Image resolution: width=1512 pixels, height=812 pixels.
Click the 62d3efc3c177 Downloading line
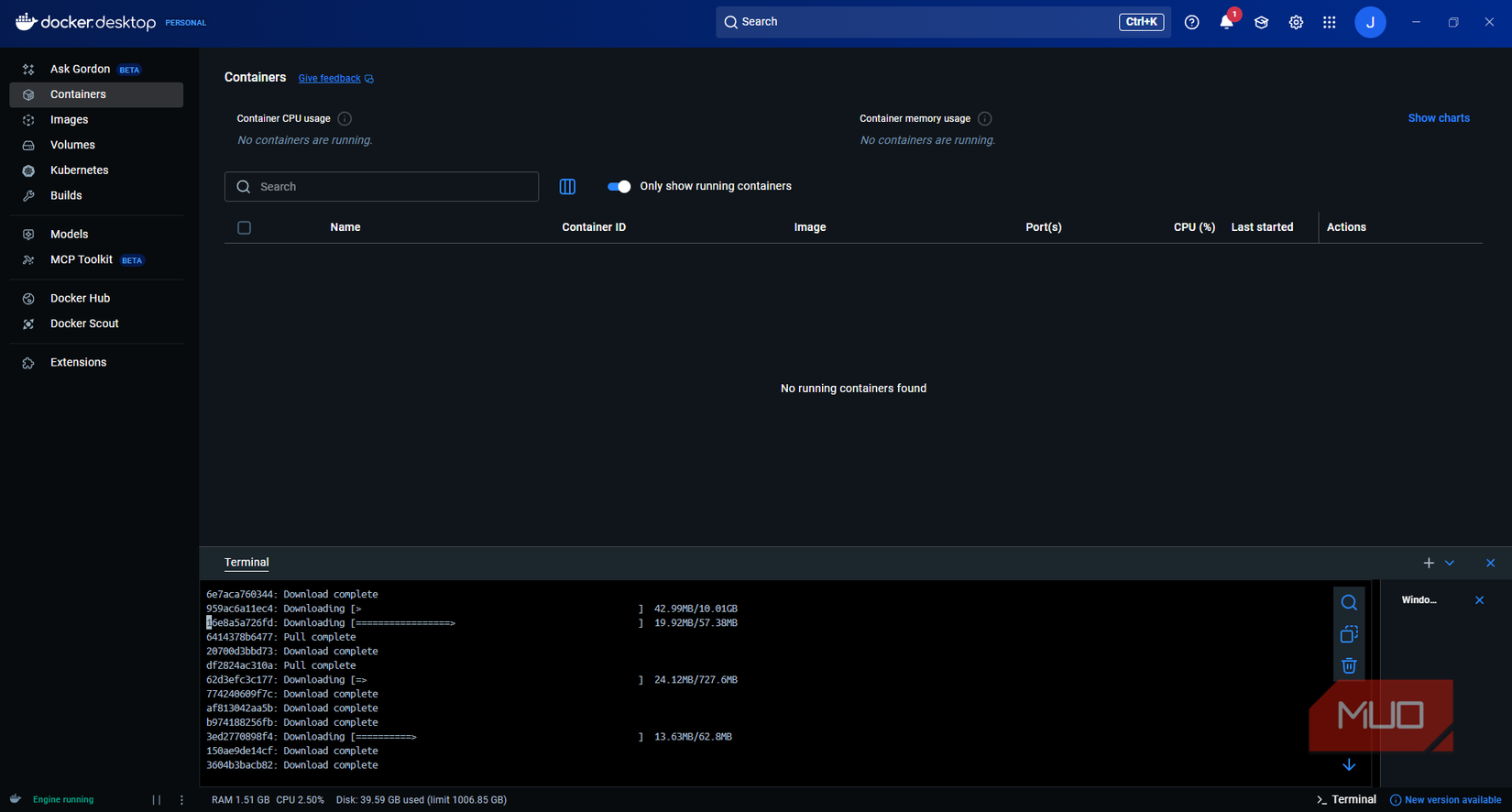[x=472, y=680]
